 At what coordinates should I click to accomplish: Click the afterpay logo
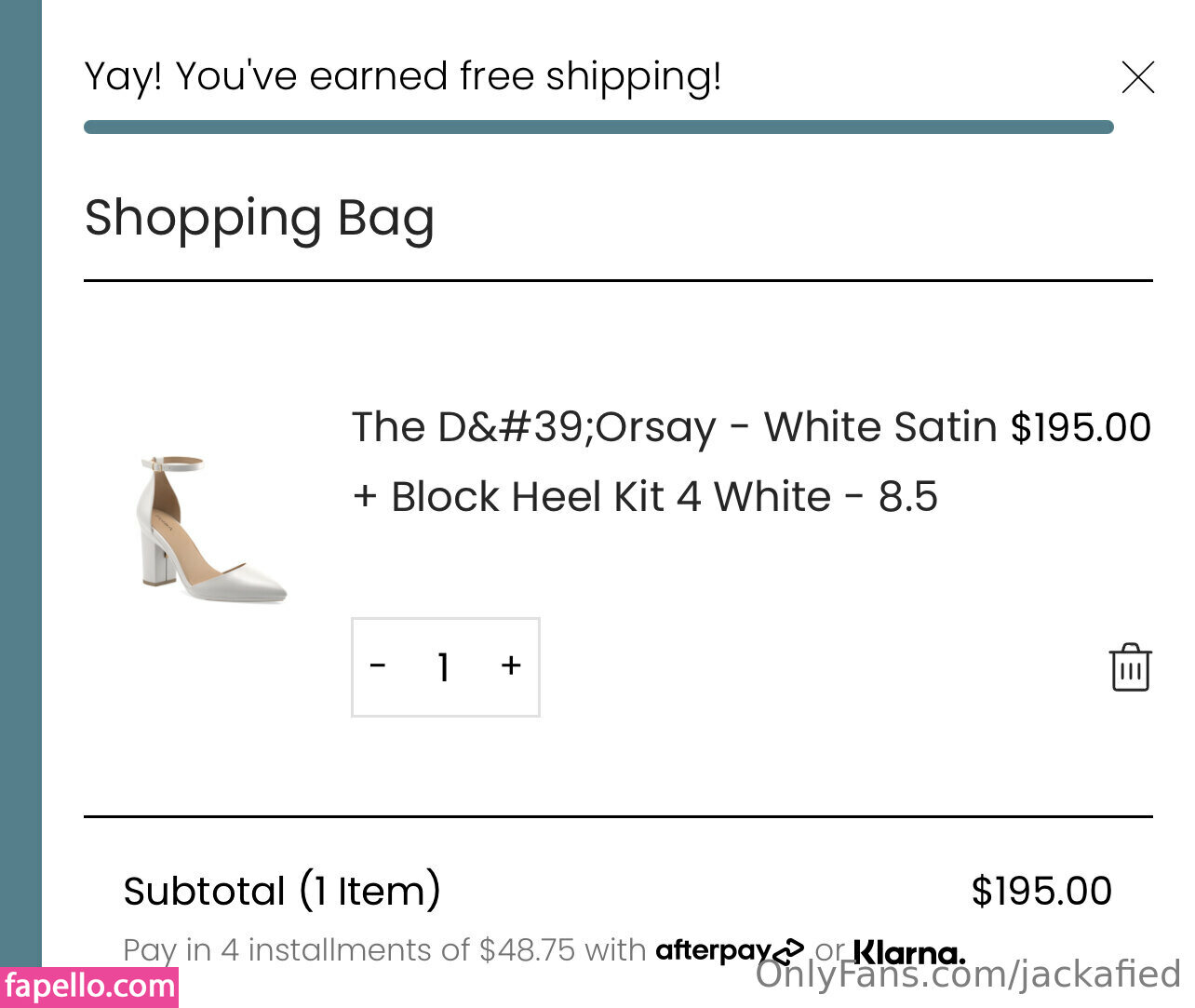(x=729, y=950)
